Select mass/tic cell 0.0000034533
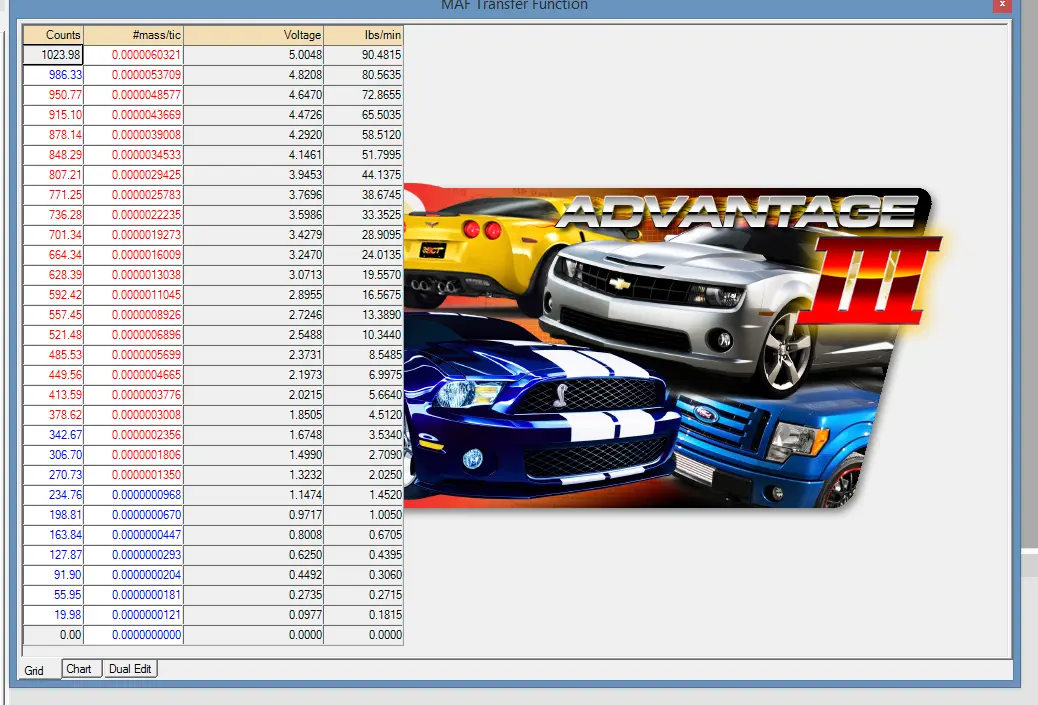The image size is (1038, 705). point(133,155)
